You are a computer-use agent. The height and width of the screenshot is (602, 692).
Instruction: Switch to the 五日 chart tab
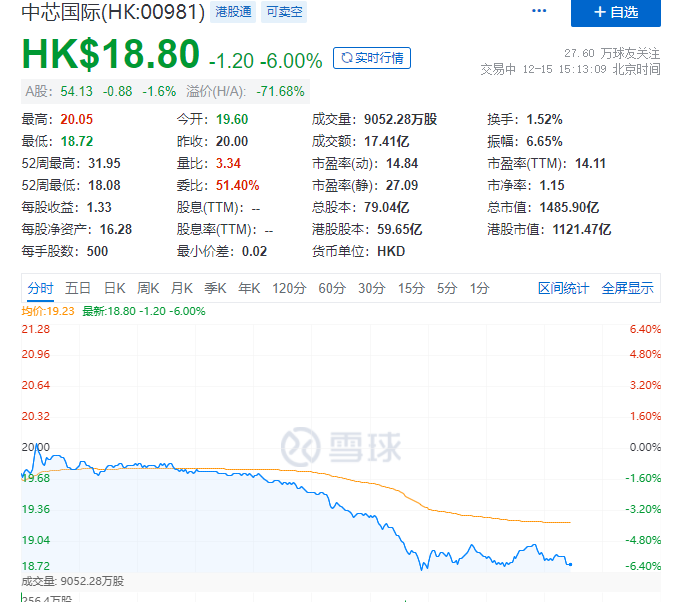[x=78, y=288]
